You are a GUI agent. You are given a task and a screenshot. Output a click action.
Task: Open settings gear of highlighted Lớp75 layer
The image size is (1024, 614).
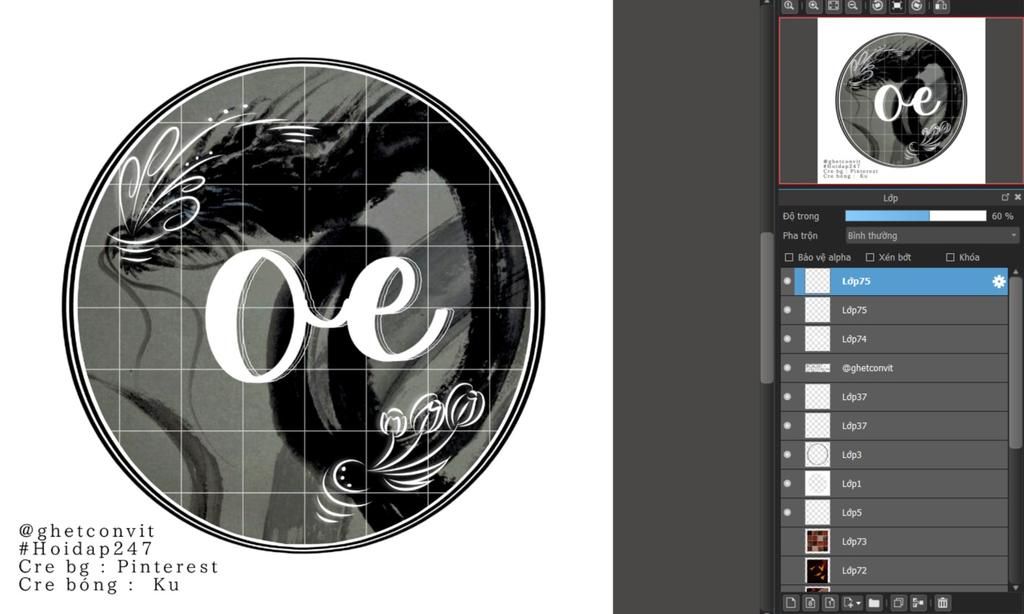coord(999,281)
